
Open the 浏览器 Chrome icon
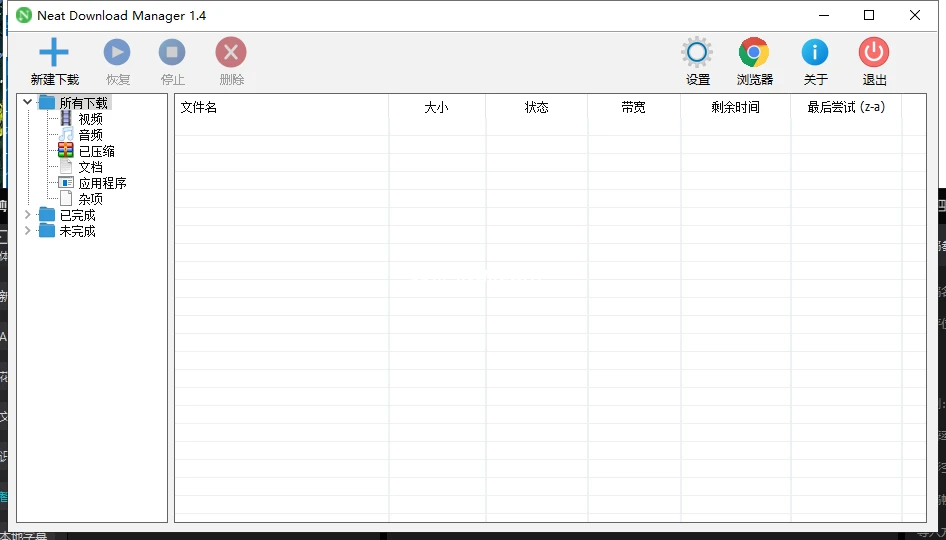click(754, 52)
